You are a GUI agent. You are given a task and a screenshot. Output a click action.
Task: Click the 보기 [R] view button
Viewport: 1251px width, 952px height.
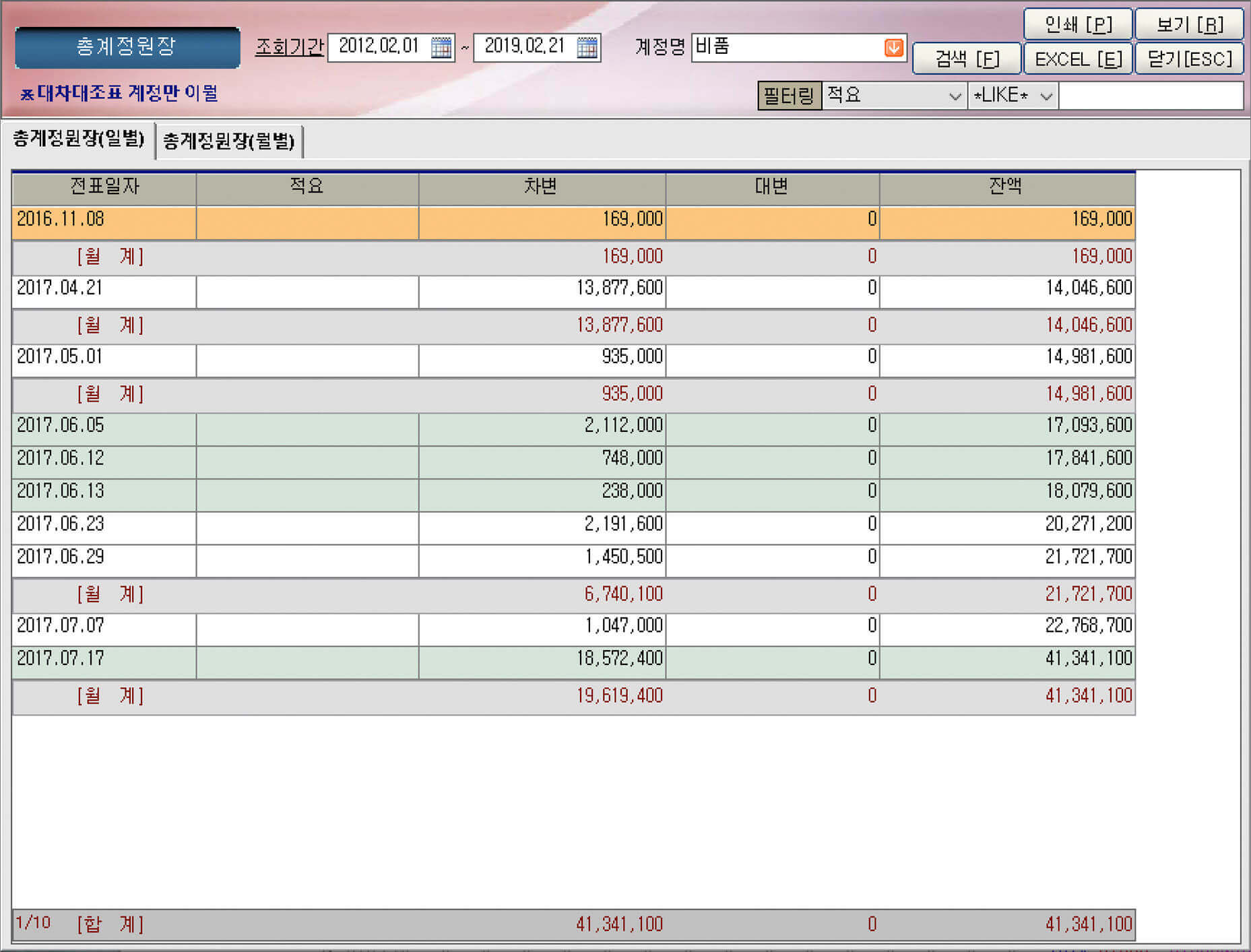click(1190, 25)
